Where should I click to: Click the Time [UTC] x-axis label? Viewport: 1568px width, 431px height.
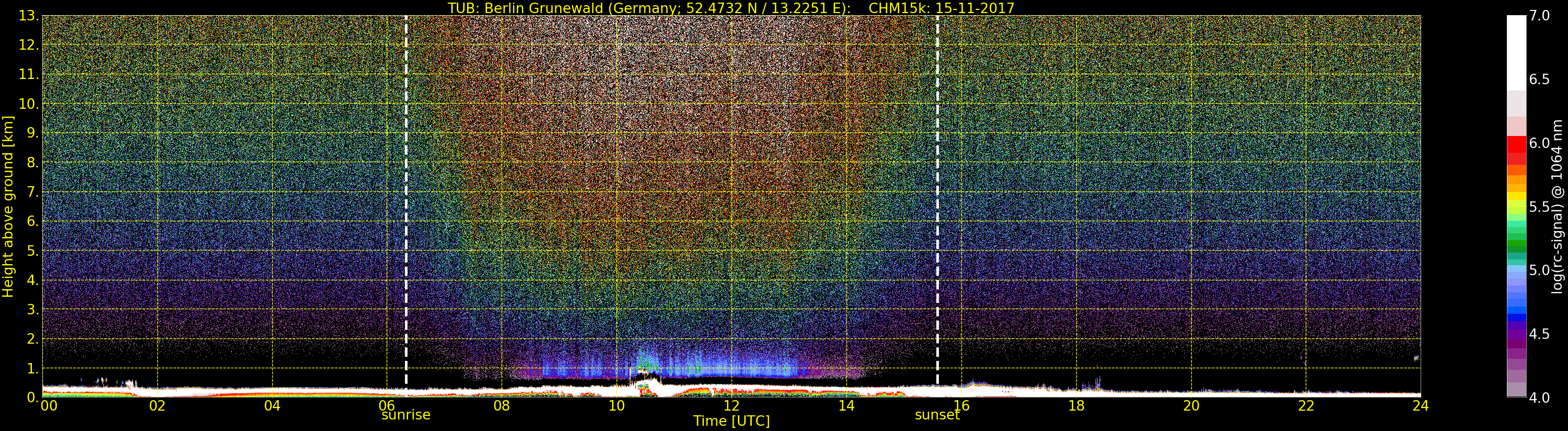pos(731,421)
